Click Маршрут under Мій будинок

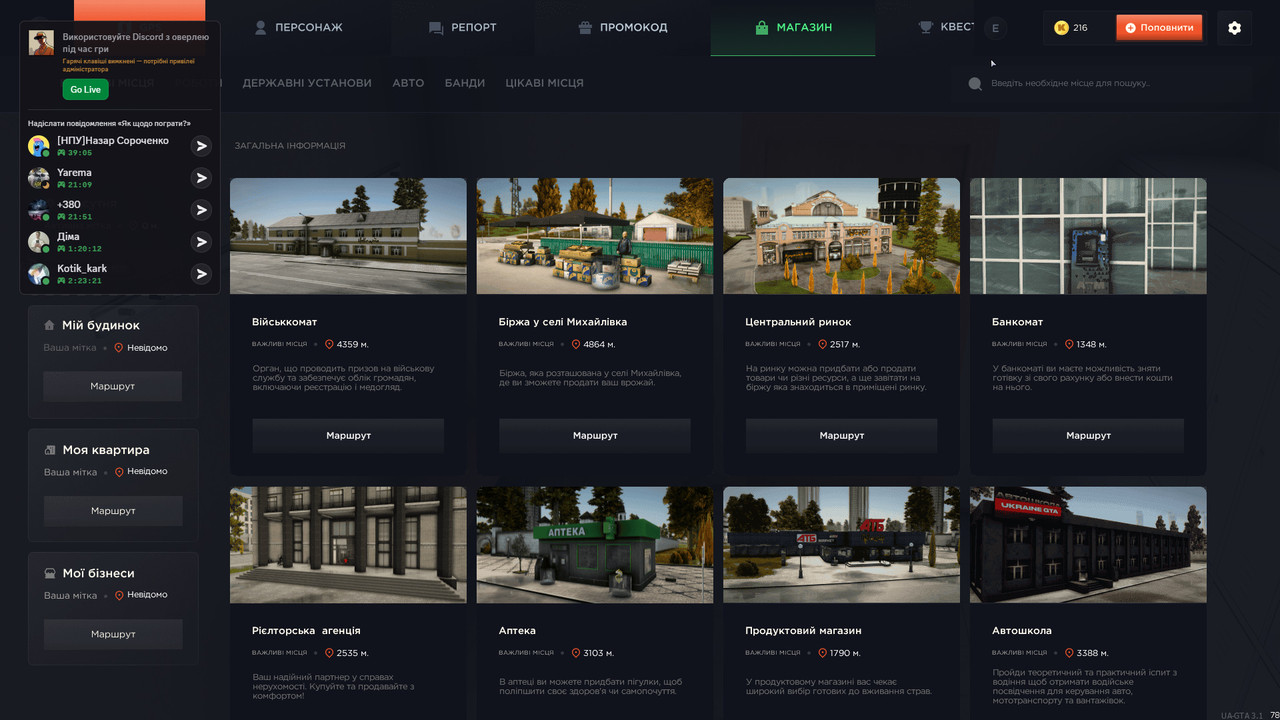(113, 386)
